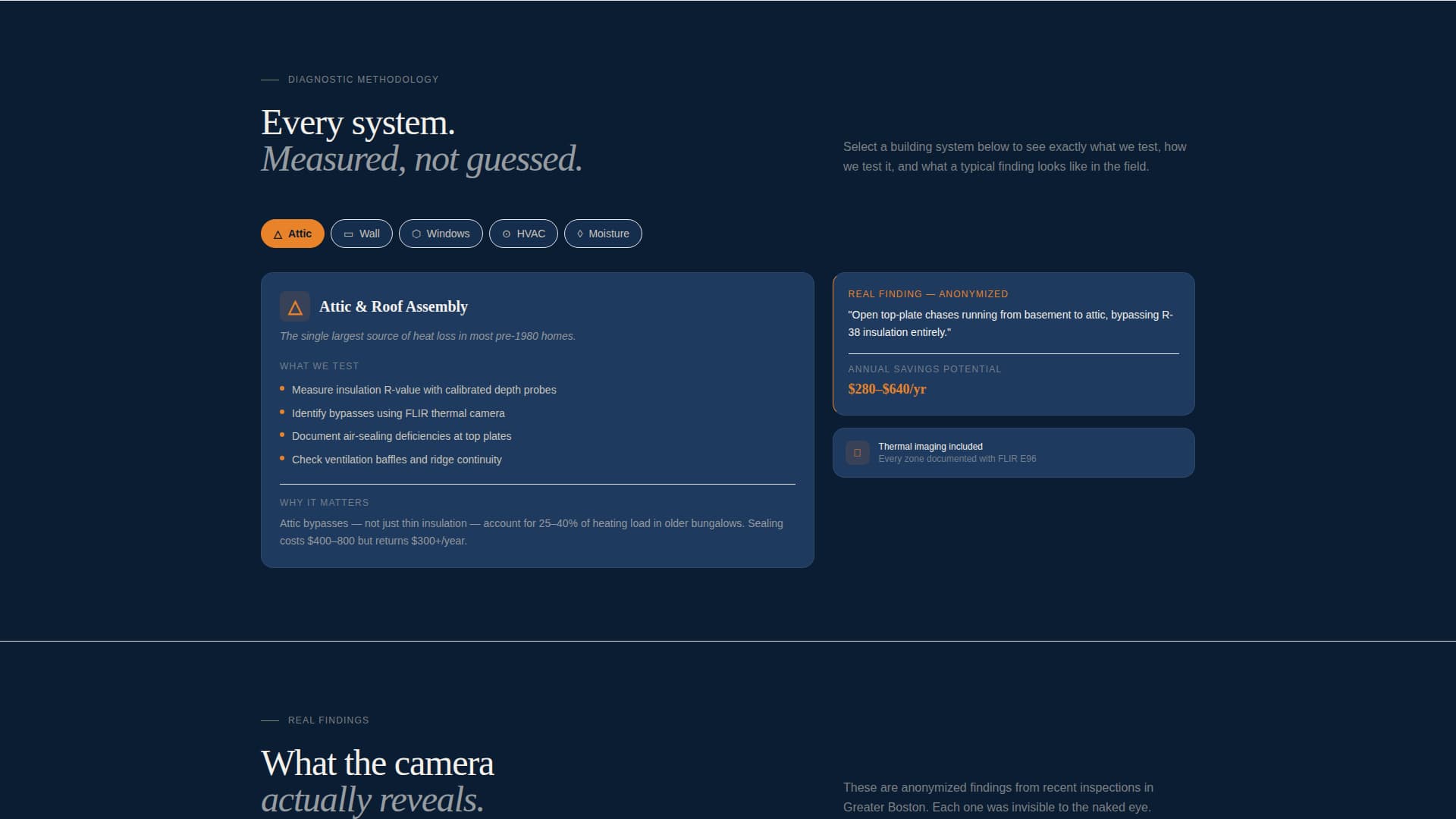Open the Attic & Roof Assembly detail card
Image resolution: width=1456 pixels, height=819 pixels.
(x=537, y=419)
